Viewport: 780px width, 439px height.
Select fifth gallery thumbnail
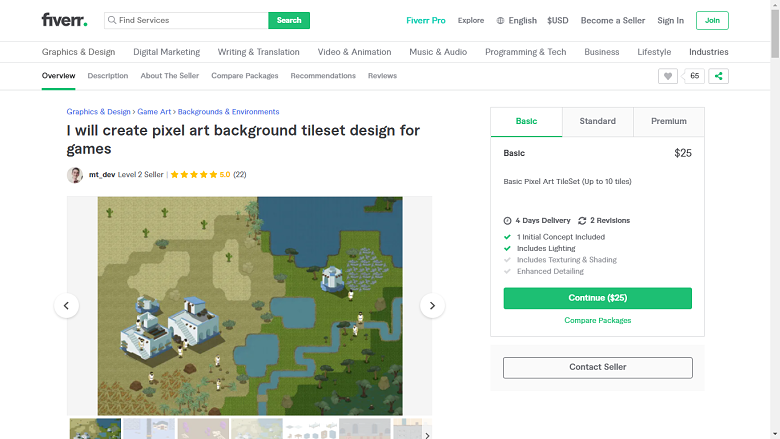(x=311, y=429)
